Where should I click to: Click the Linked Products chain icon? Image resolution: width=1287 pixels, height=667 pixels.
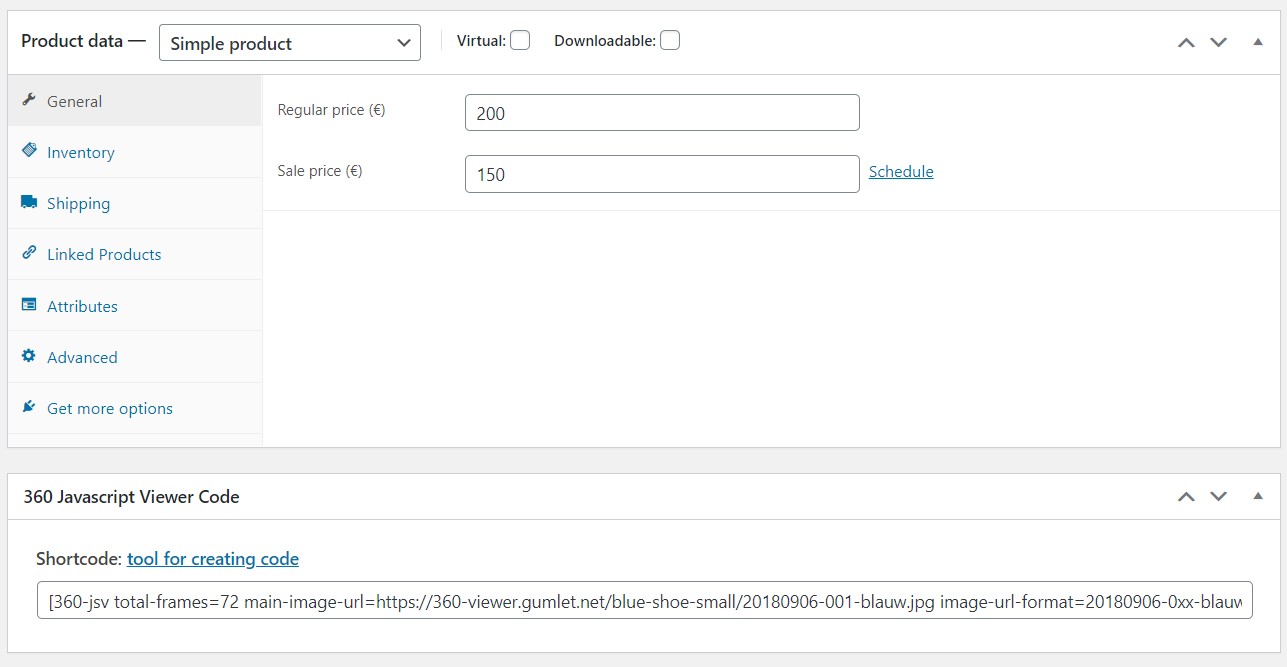pyautogui.click(x=29, y=253)
